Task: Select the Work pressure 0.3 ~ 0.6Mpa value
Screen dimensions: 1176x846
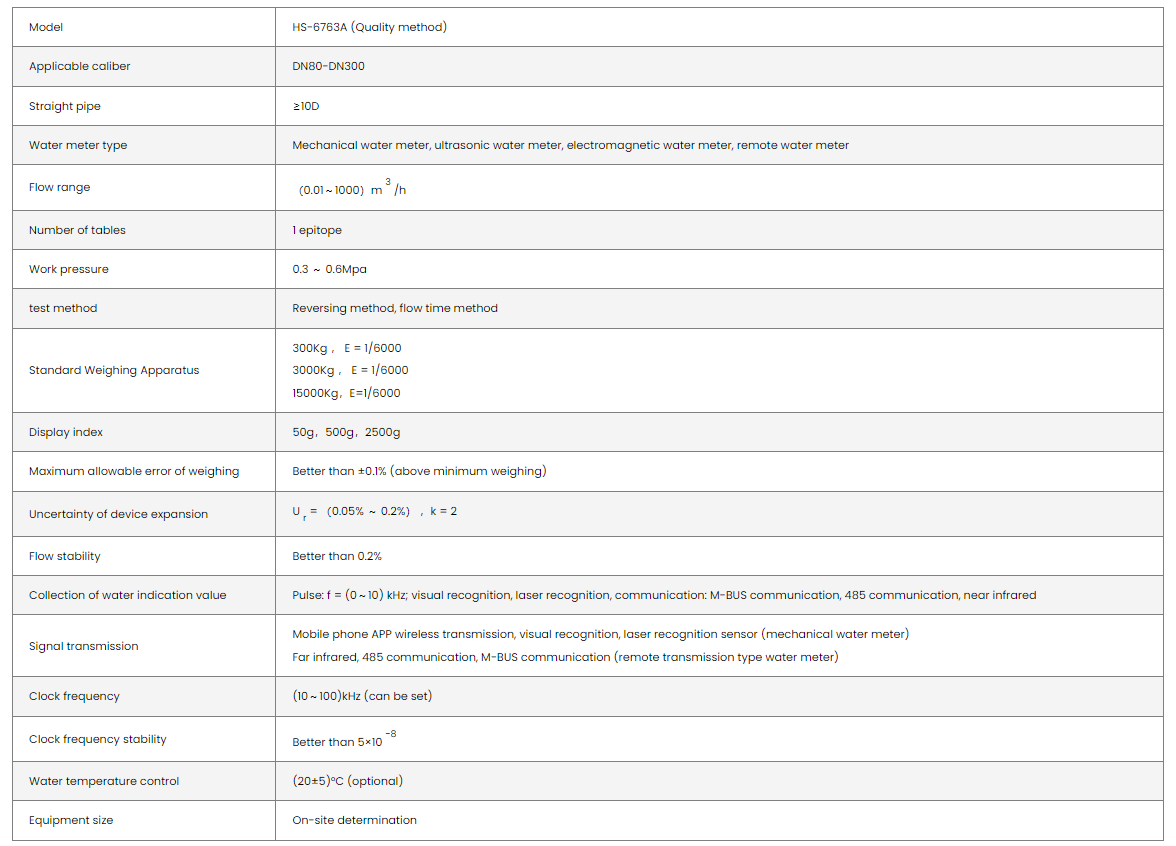Action: [x=329, y=269]
